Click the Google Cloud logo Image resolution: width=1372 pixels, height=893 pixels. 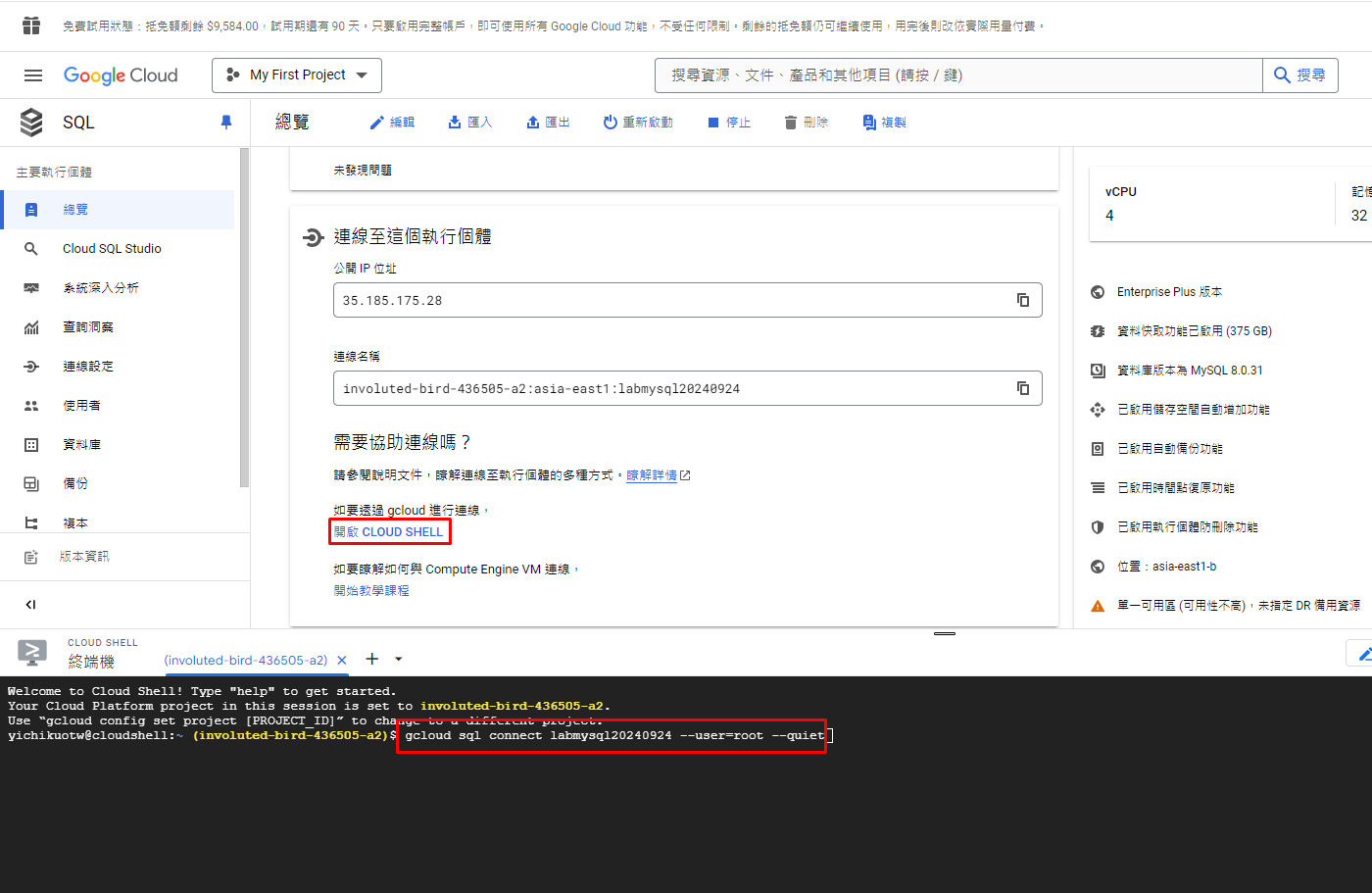tap(121, 75)
